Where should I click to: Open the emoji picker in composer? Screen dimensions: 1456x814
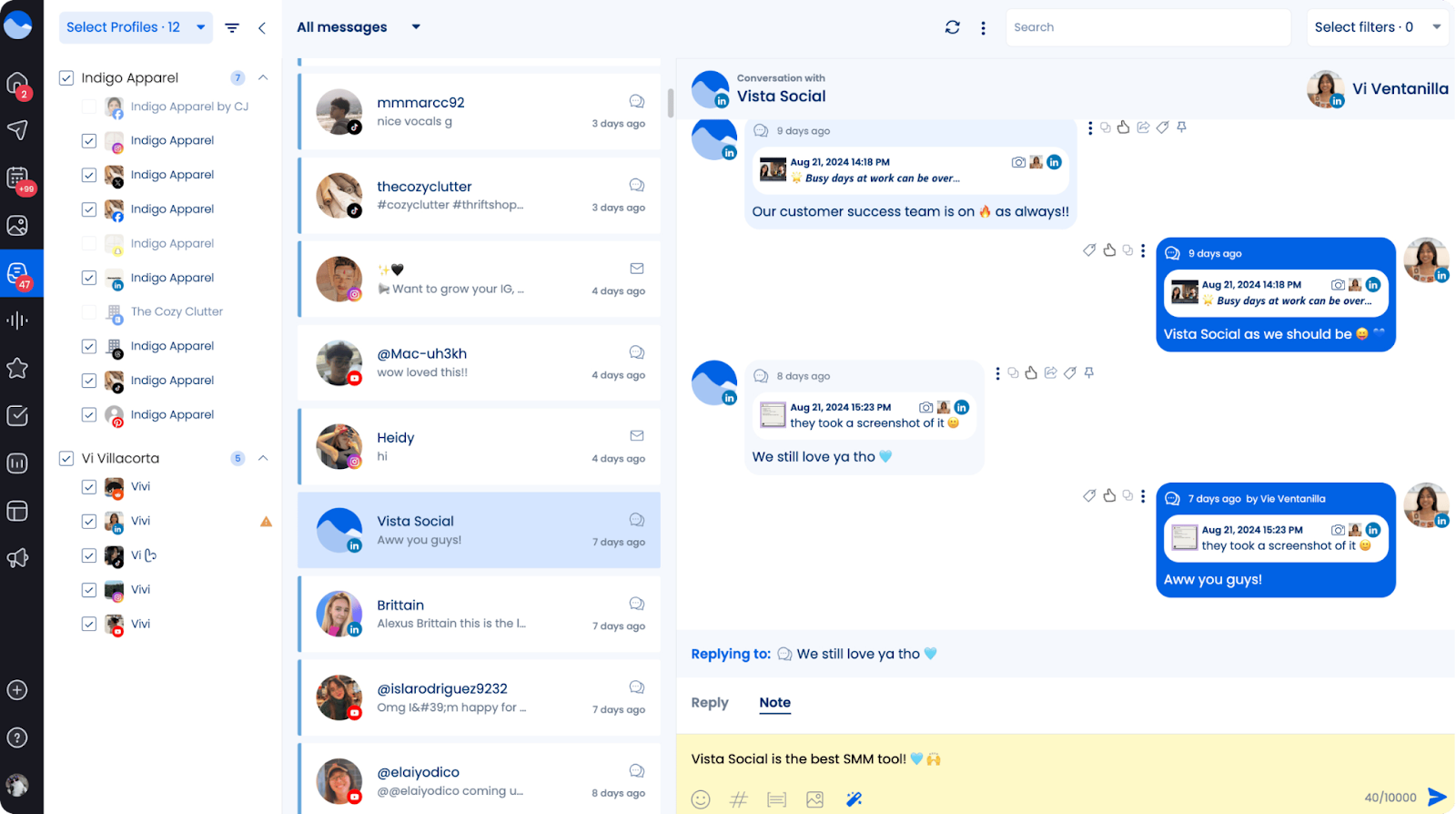point(700,799)
